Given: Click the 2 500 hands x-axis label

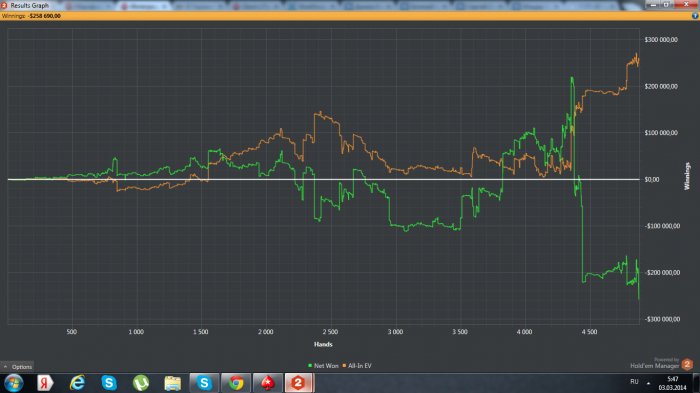Looking at the screenshot, I should point(330,332).
